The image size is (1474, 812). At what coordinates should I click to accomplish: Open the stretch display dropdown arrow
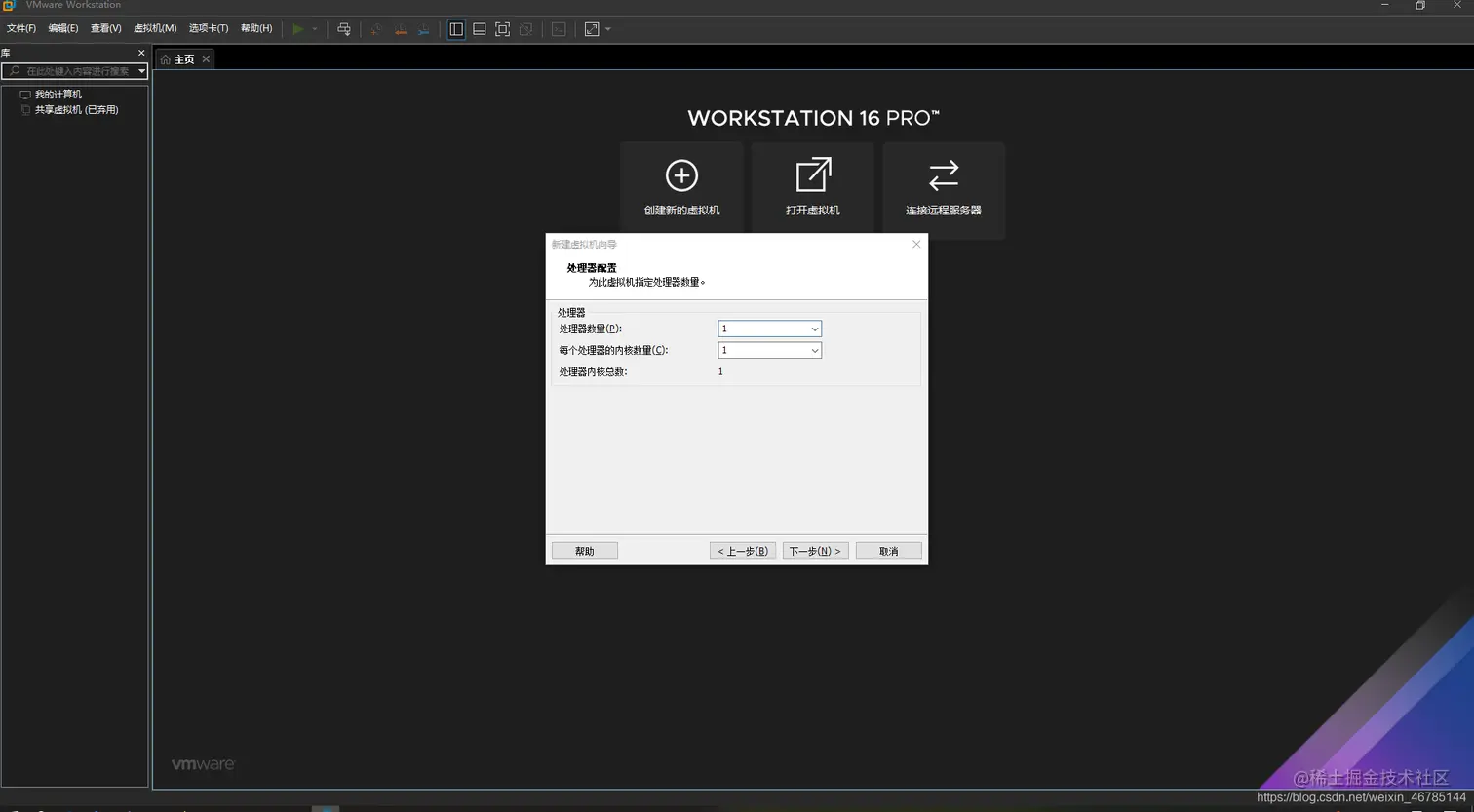608,29
